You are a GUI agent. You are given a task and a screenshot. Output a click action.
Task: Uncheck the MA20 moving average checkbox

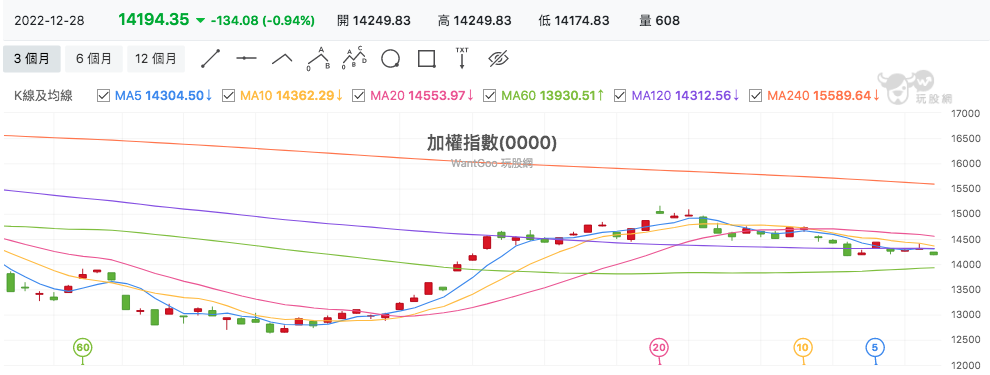point(359,95)
